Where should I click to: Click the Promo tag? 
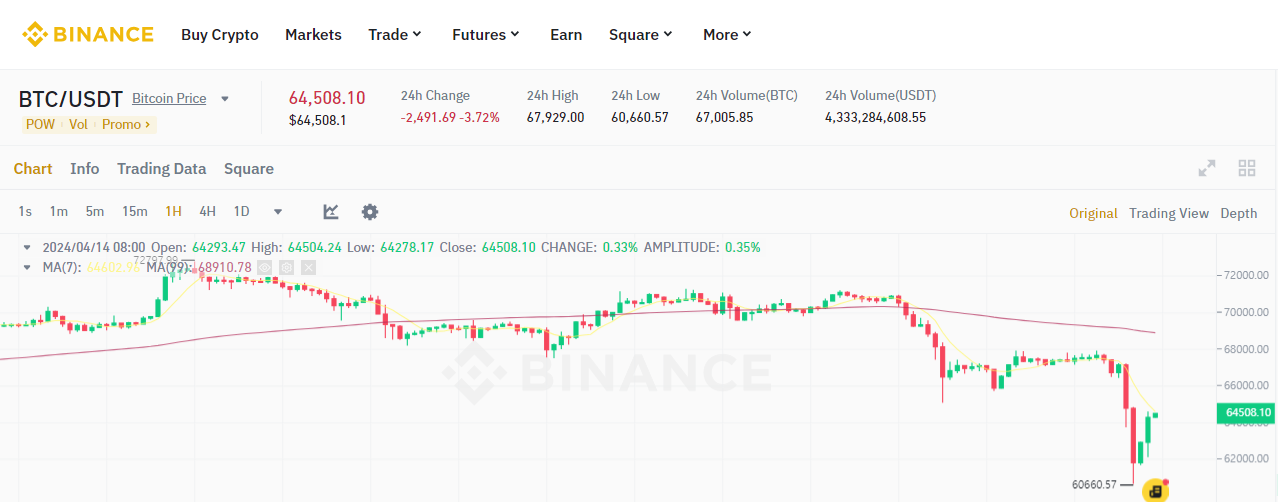point(126,125)
